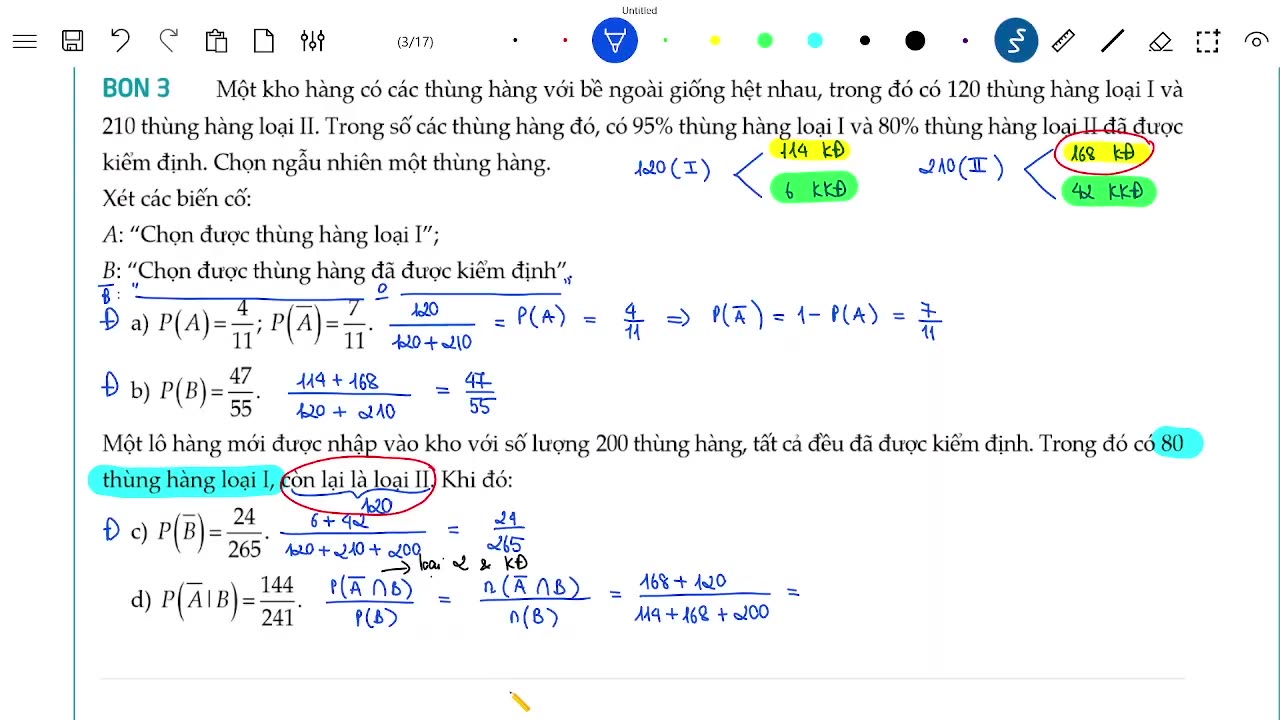1280x720 pixels.
Task: Open page indicator (3/17)
Action: 415,41
